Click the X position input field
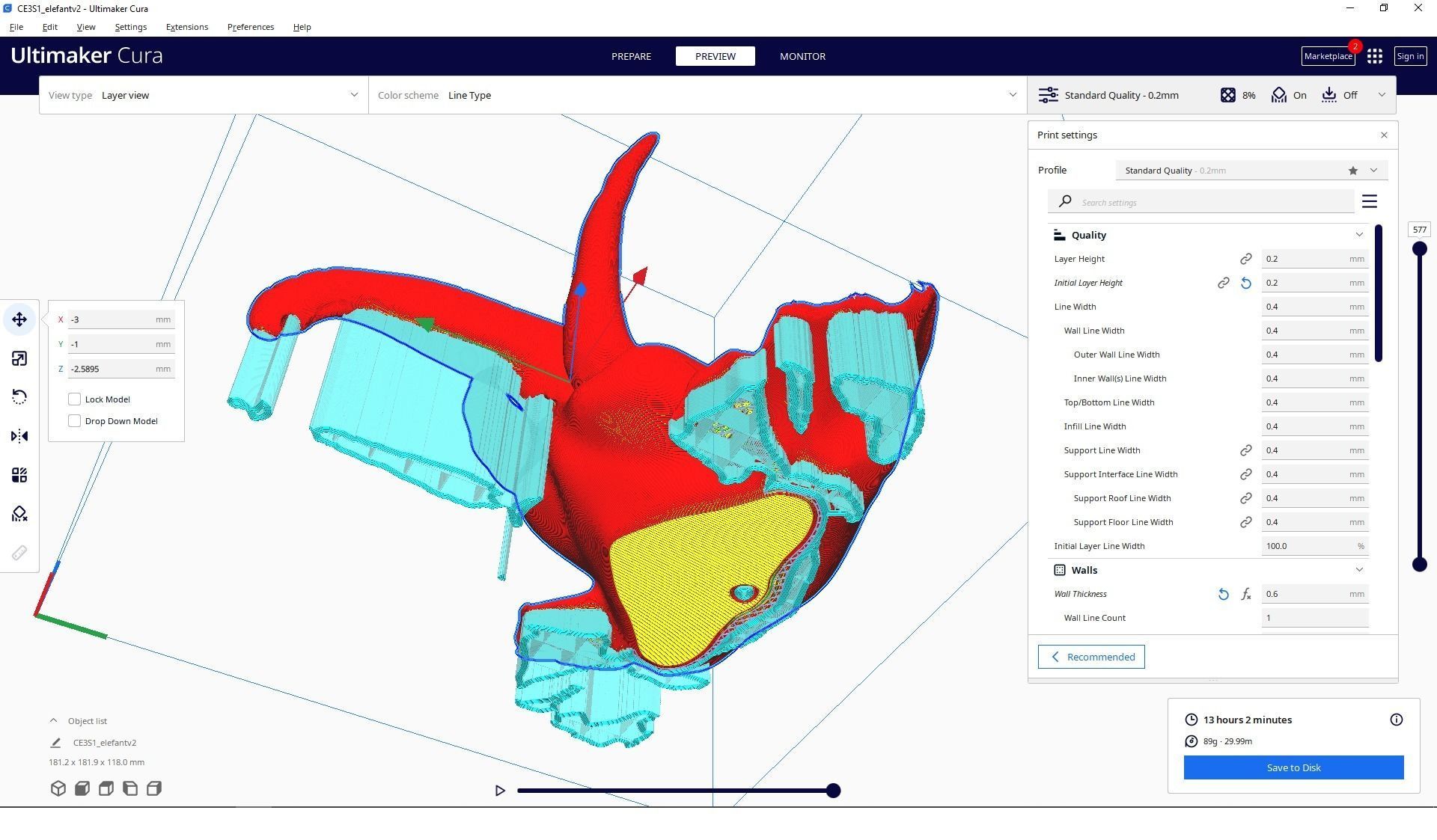The width and height of the screenshot is (1437, 840). [120, 319]
